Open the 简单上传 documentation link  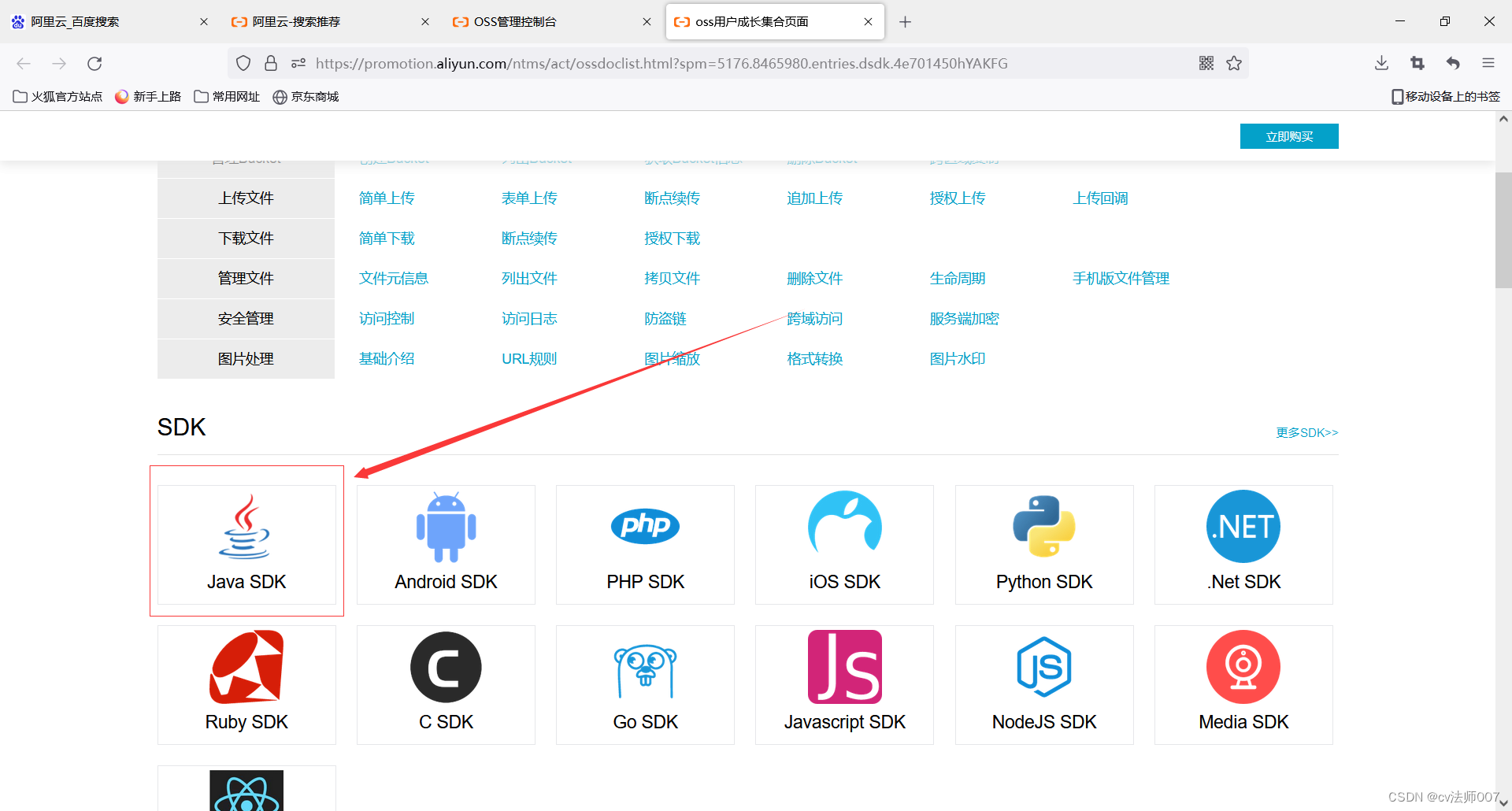click(387, 198)
